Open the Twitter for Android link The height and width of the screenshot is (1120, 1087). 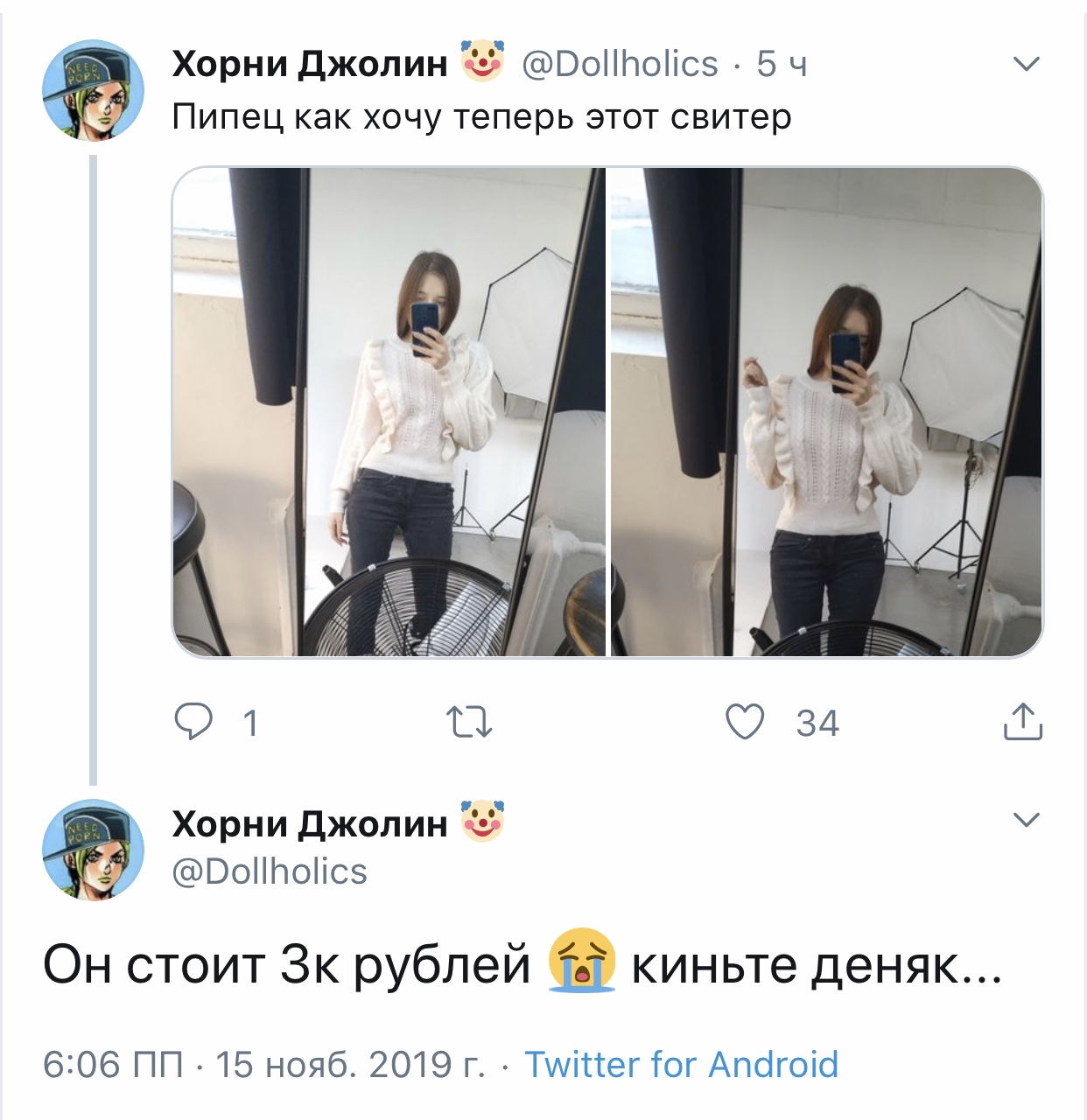681,1065
